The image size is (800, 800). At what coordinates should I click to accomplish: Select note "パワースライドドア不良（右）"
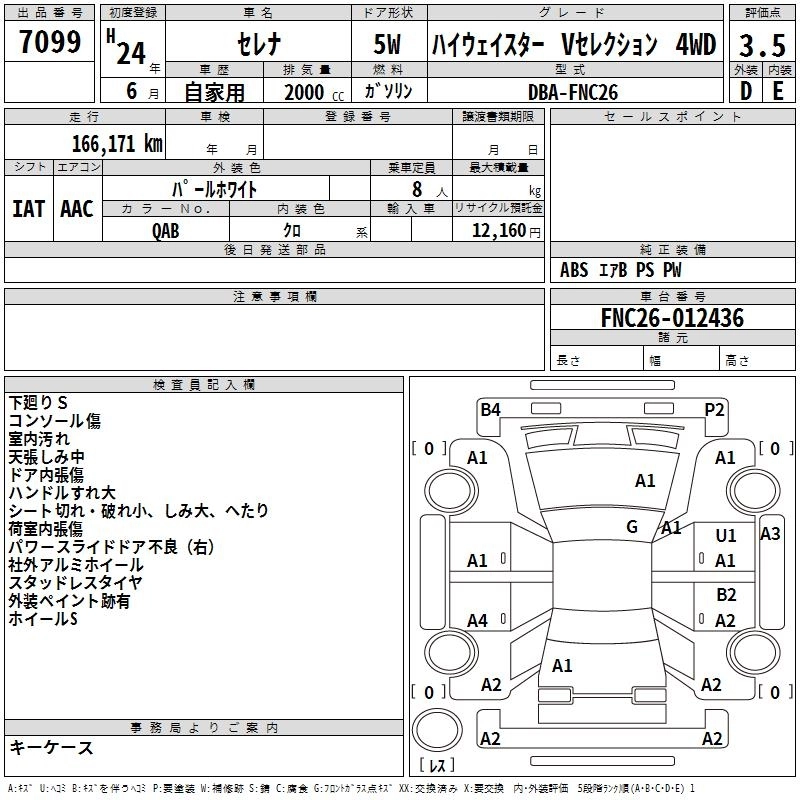pyautogui.click(x=112, y=547)
